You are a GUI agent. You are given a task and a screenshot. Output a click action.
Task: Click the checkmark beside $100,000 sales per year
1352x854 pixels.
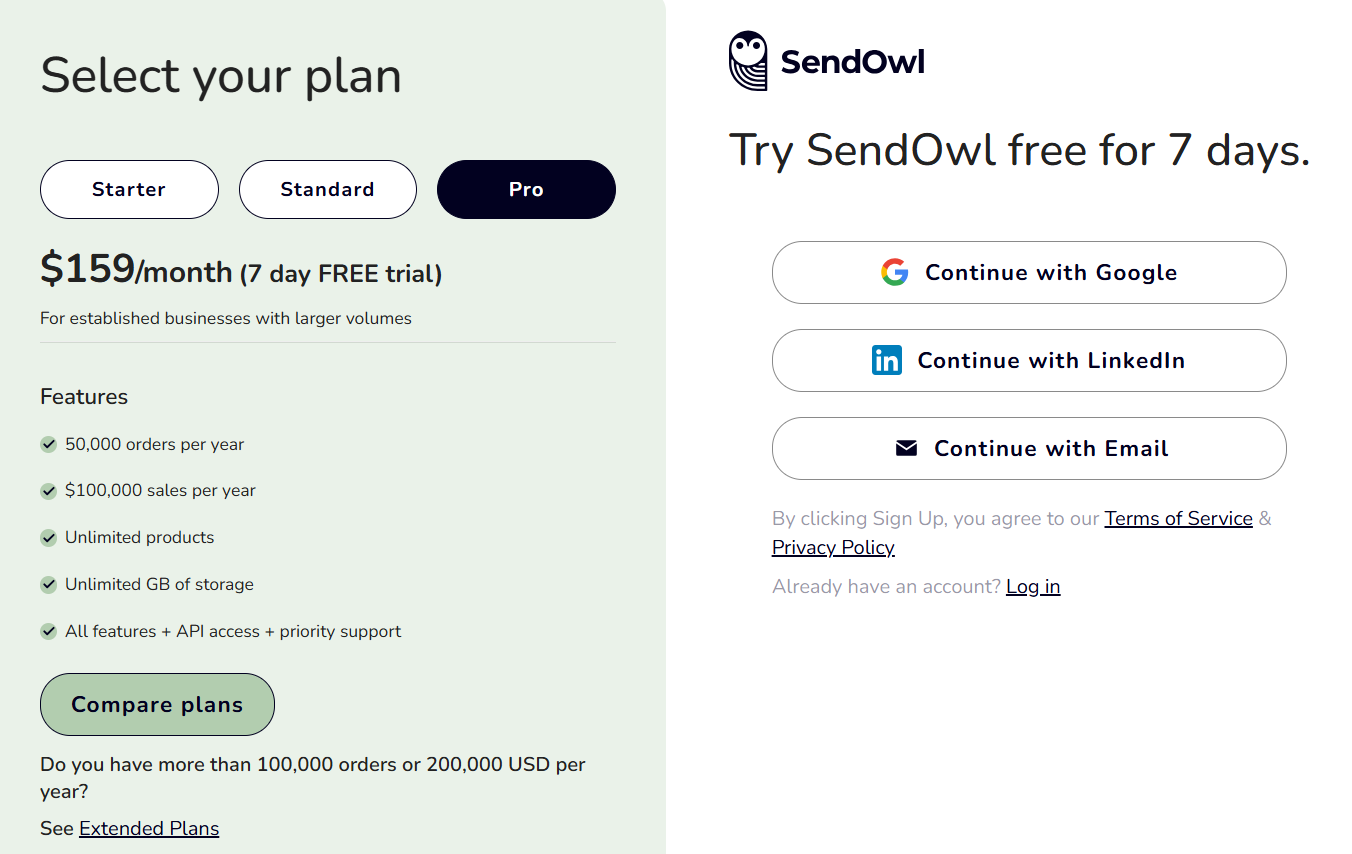[x=48, y=491]
